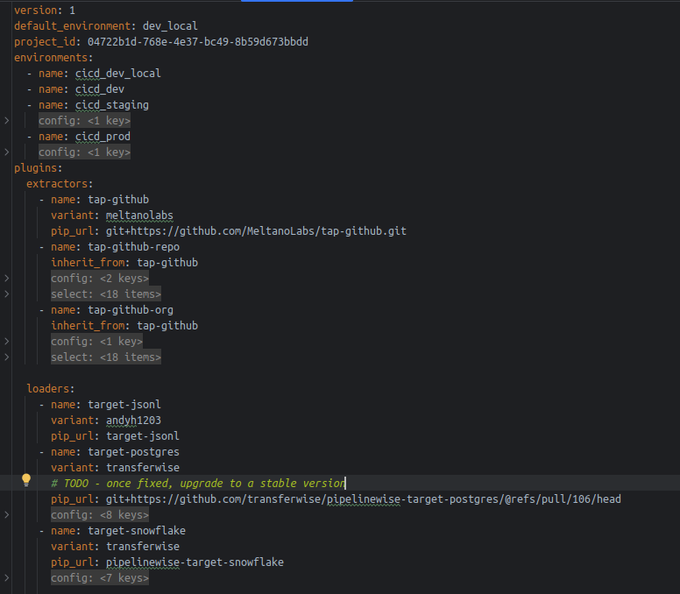Click the project_id UUID value
This screenshot has height=594, width=680.
[x=198, y=41]
